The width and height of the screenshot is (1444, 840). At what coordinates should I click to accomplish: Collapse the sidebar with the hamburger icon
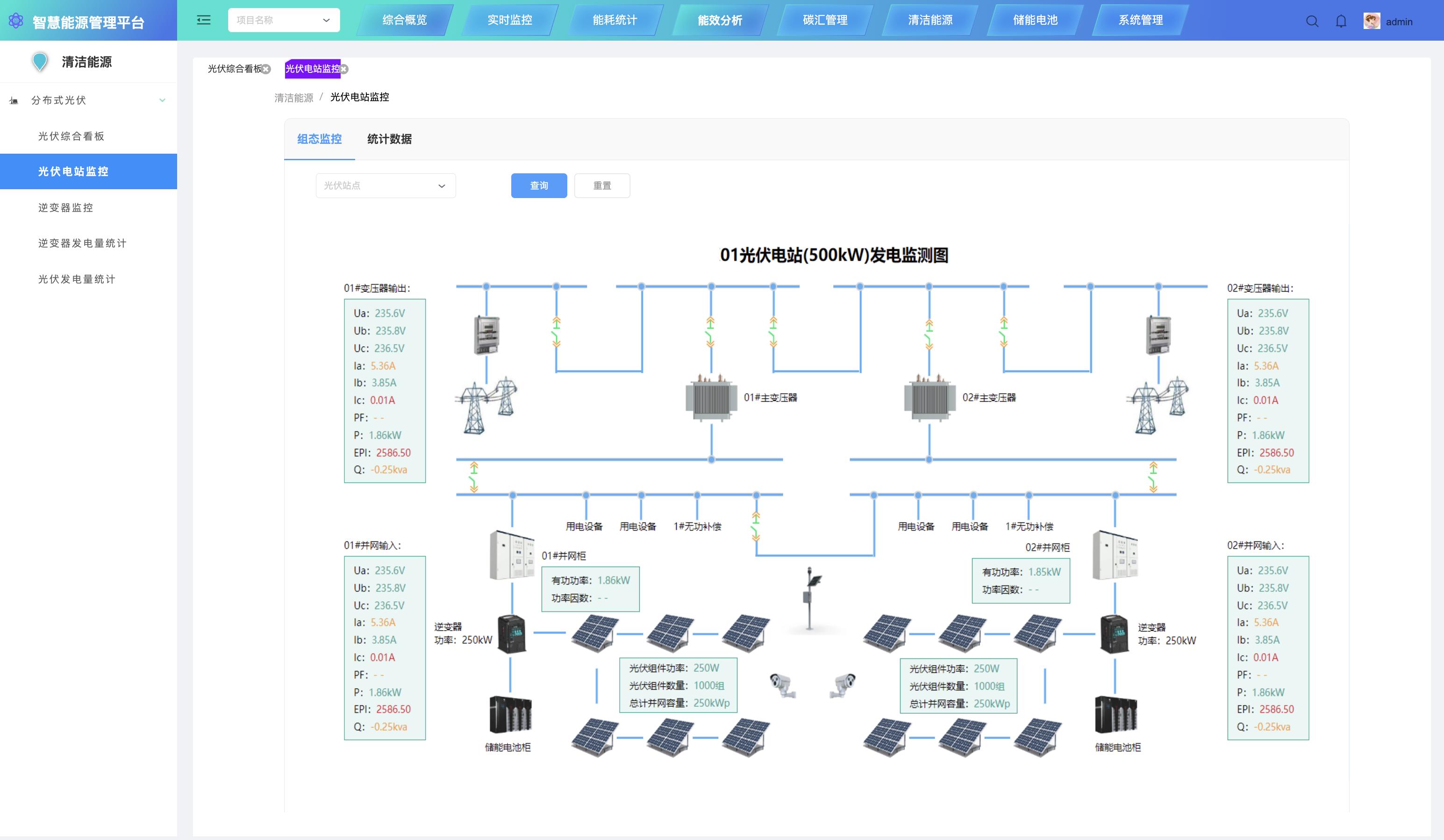tap(202, 20)
